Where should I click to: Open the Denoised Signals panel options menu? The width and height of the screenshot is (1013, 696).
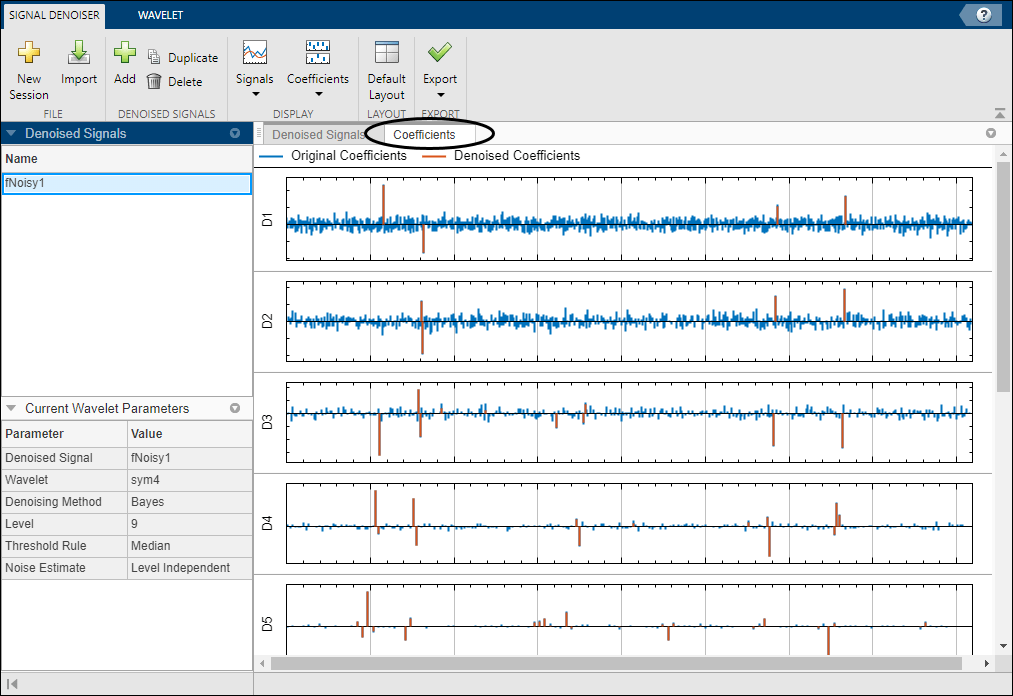235,133
